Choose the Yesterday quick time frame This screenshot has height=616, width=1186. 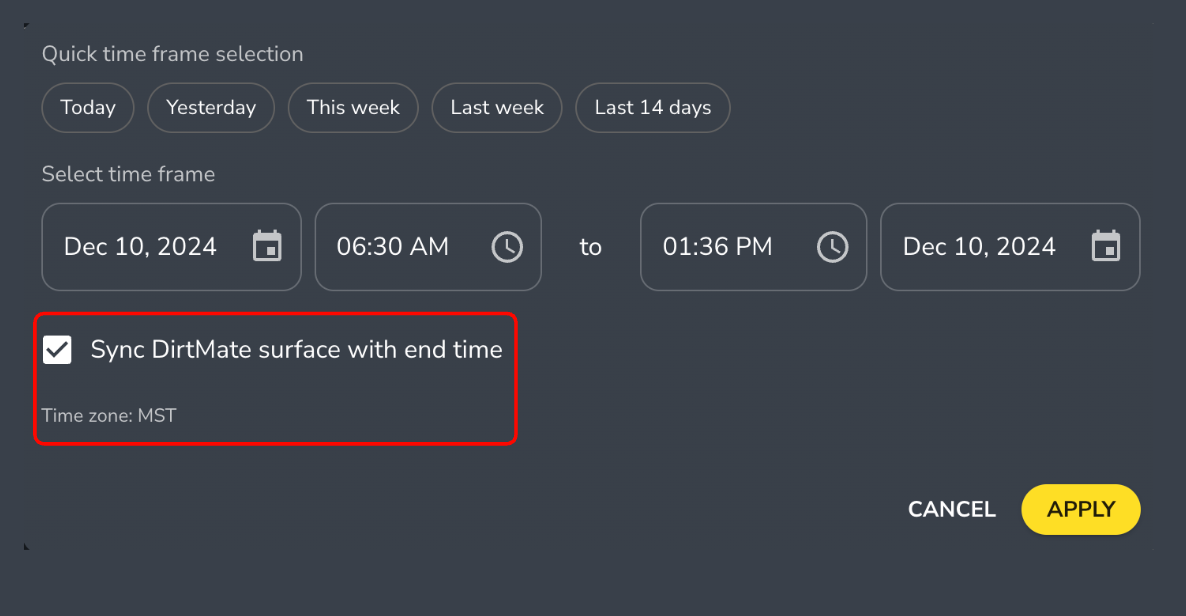tap(211, 108)
